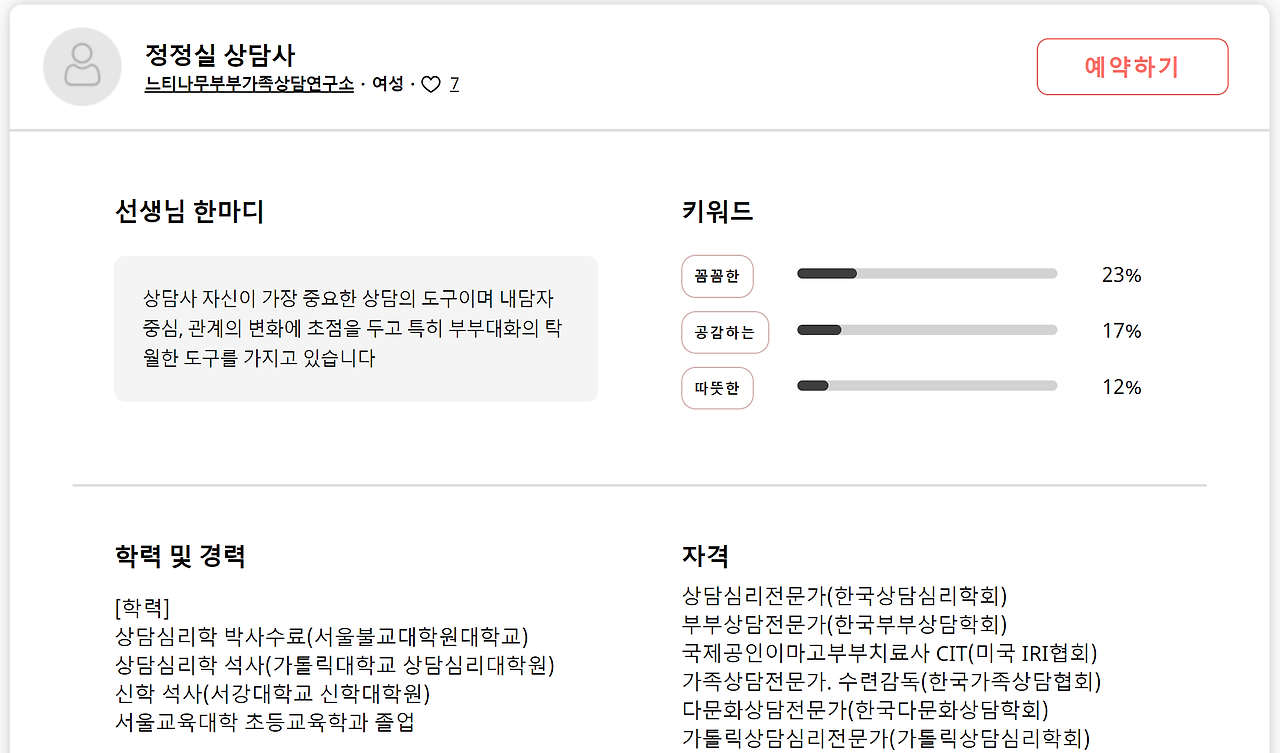Click the 따뜻한 12% progress bar
This screenshot has width=1280, height=753.
pyautogui.click(x=927, y=386)
